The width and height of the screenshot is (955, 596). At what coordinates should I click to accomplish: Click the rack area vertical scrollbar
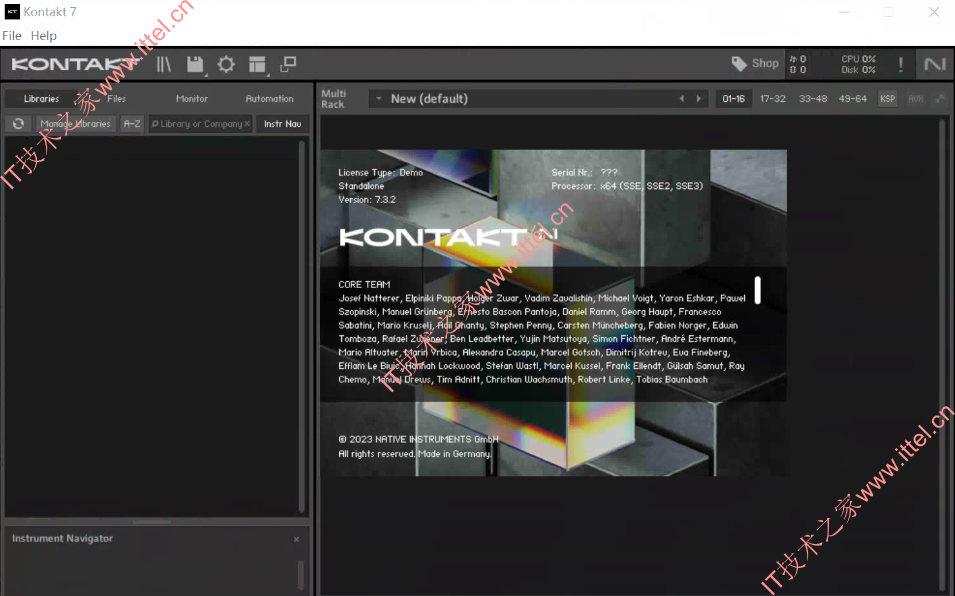pyautogui.click(x=943, y=356)
